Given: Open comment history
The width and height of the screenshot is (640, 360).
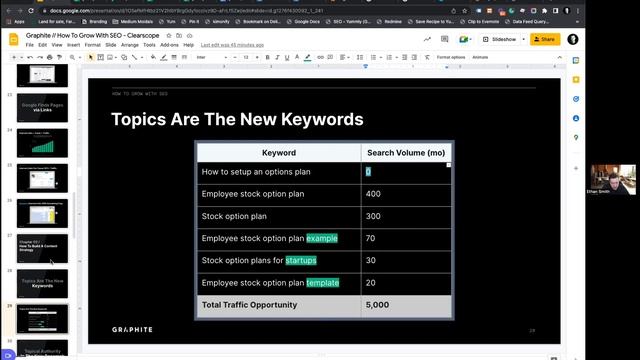Looking at the screenshot, I should [444, 39].
